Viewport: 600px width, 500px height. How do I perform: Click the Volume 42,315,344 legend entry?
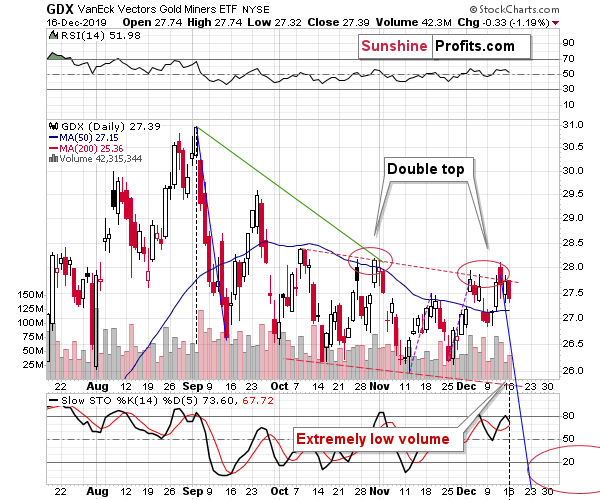click(100, 158)
